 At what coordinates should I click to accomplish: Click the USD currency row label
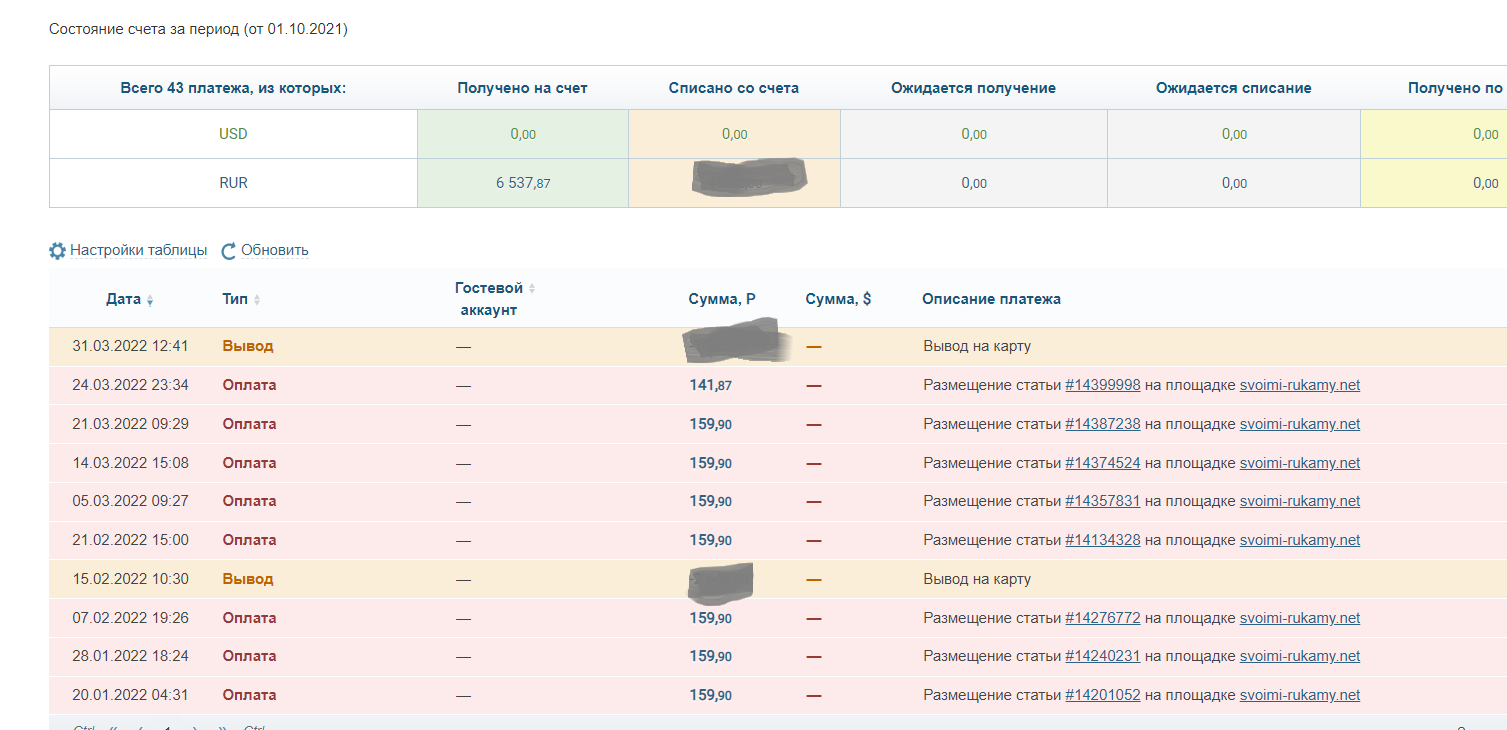(233, 134)
